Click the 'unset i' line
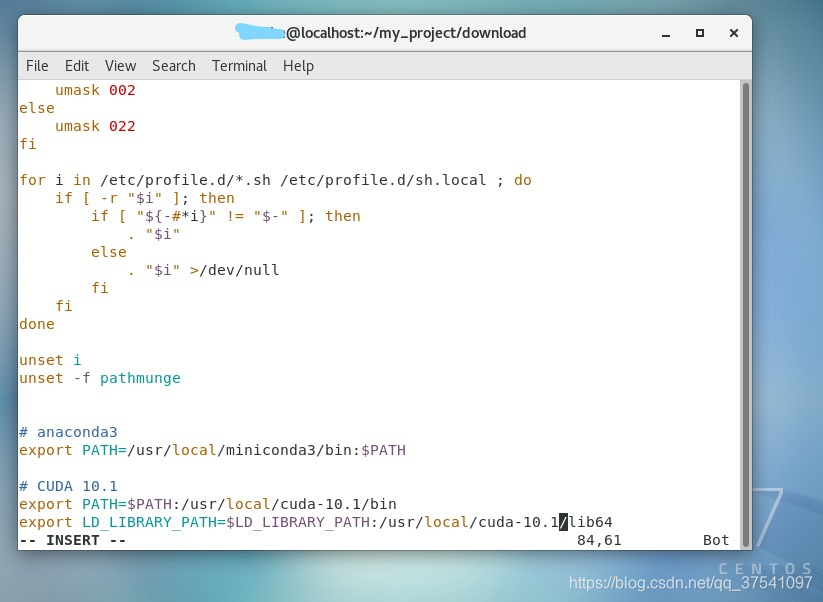This screenshot has height=602, width=823. pyautogui.click(x=50, y=360)
